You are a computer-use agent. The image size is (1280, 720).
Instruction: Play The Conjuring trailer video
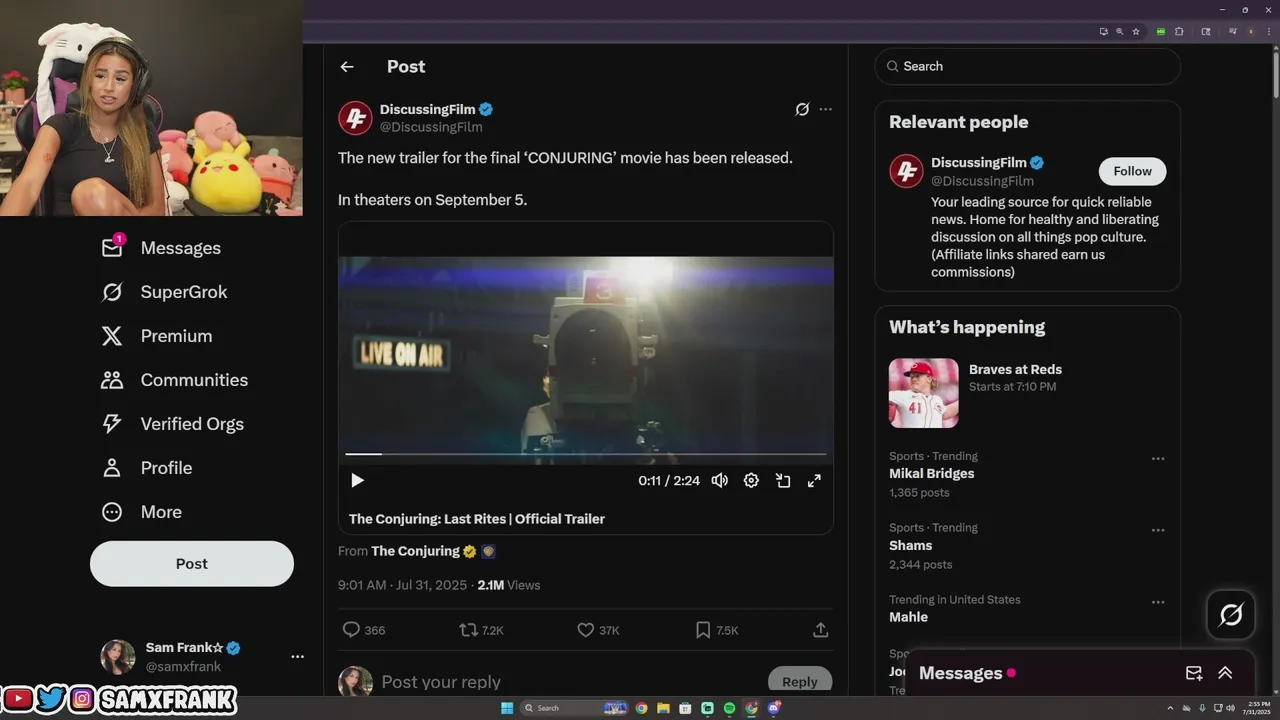tap(357, 480)
